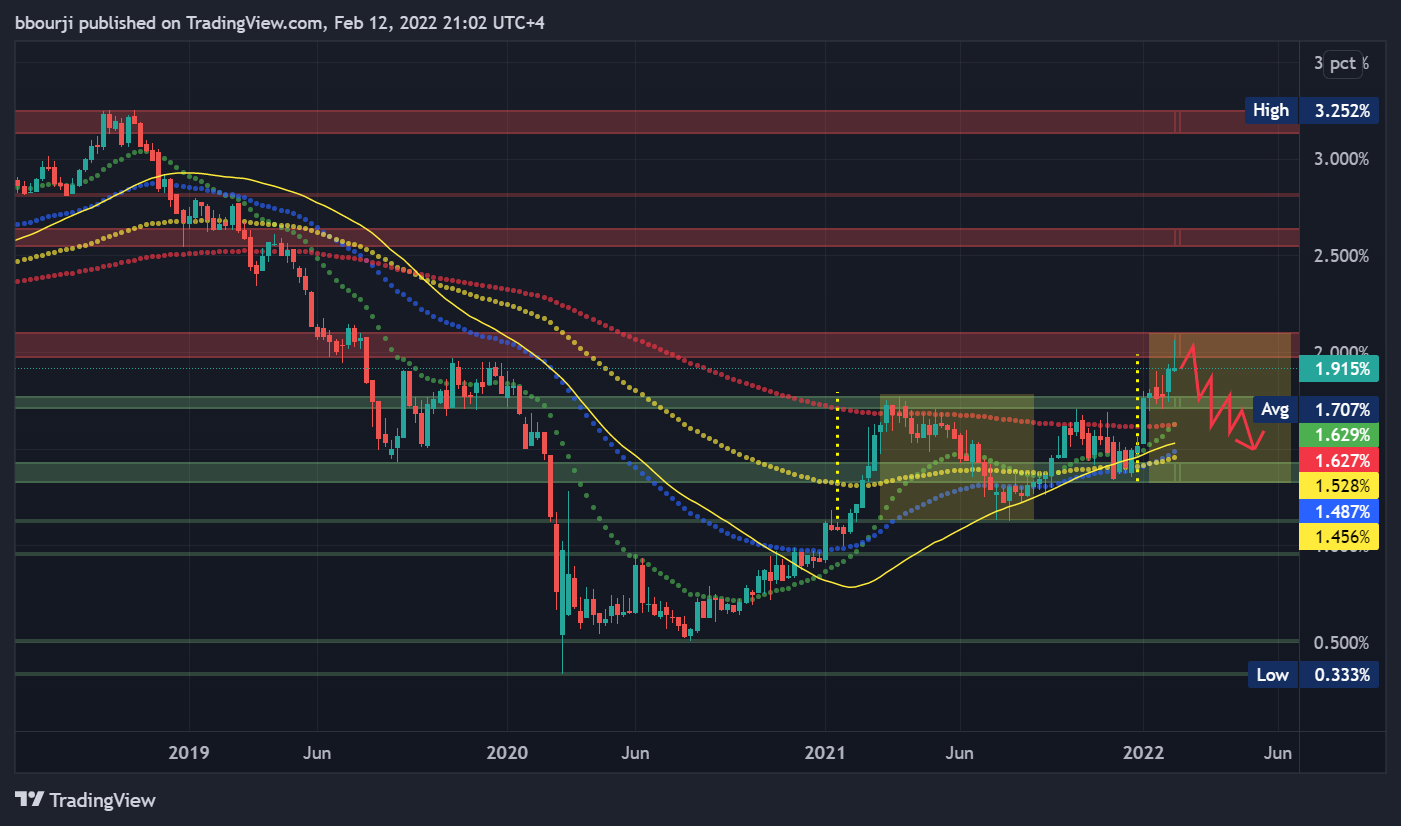Click the 0.500% price axis tick
The image size is (1401, 826).
[x=1340, y=642]
